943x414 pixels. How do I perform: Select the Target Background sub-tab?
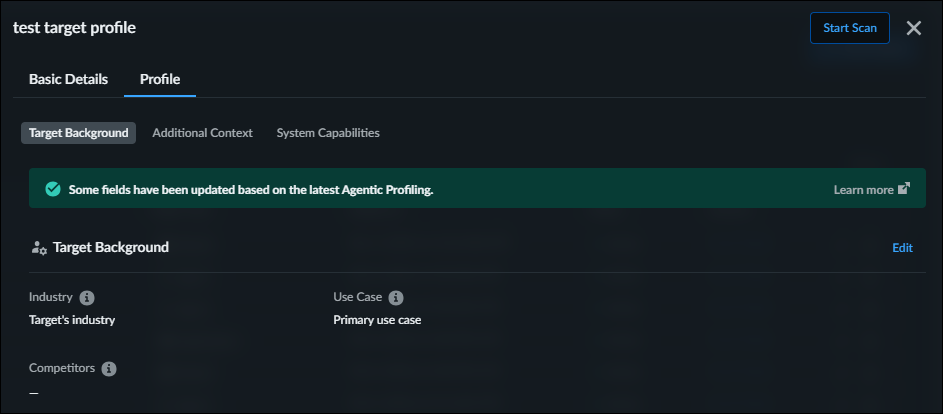78,133
